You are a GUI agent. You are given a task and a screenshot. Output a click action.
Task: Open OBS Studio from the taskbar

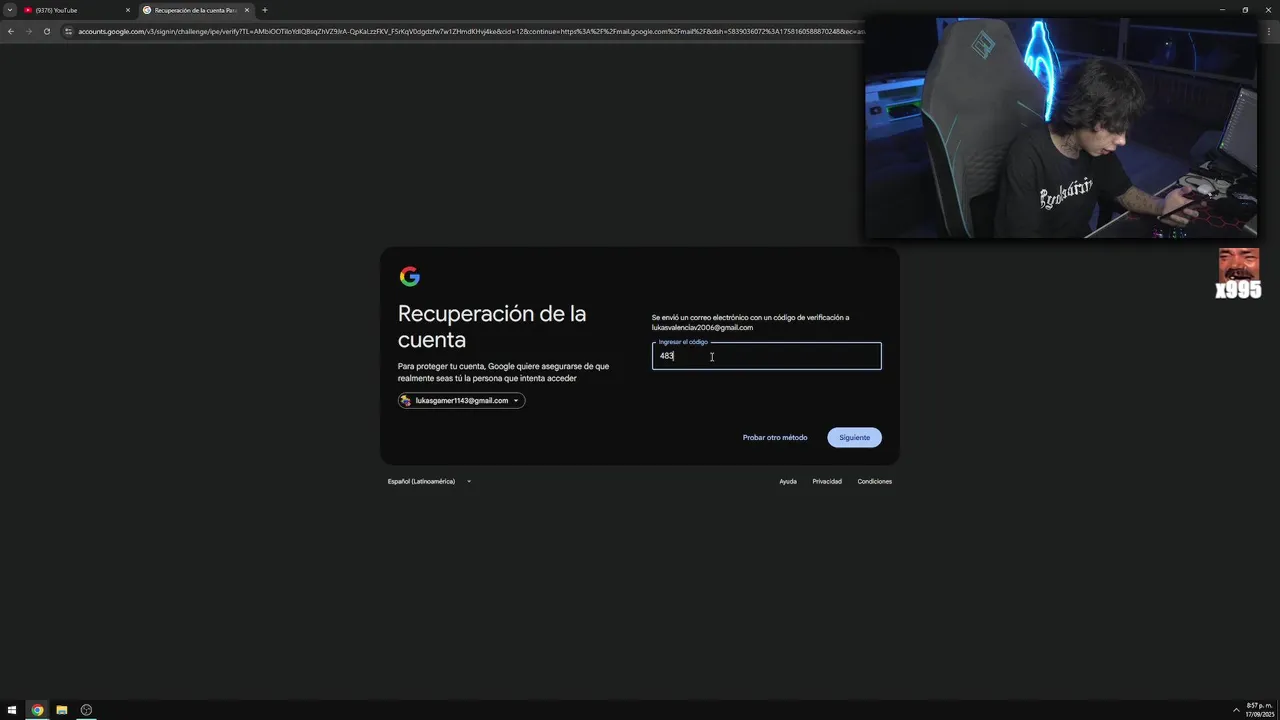click(86, 710)
